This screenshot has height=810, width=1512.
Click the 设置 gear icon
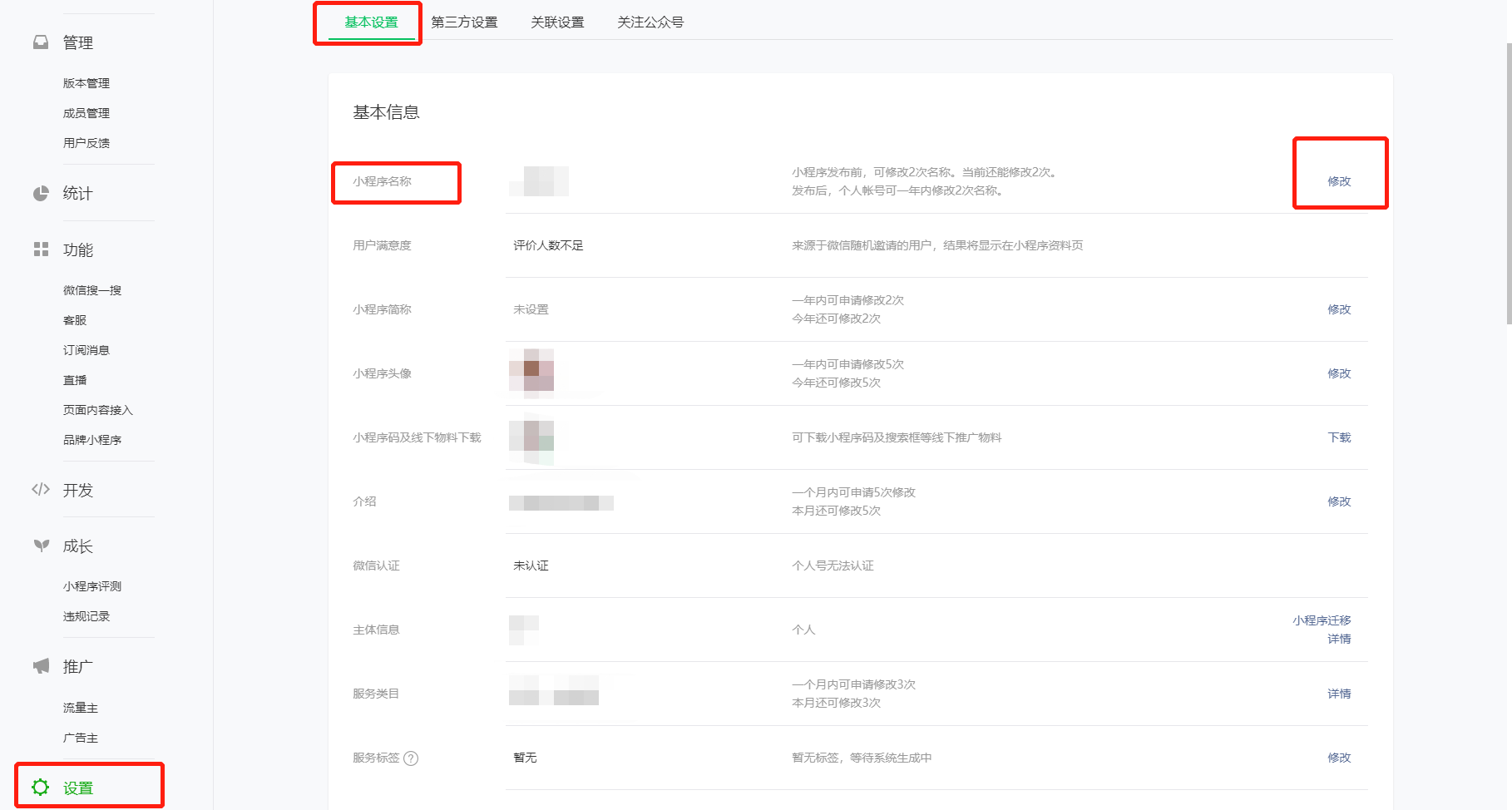40,787
